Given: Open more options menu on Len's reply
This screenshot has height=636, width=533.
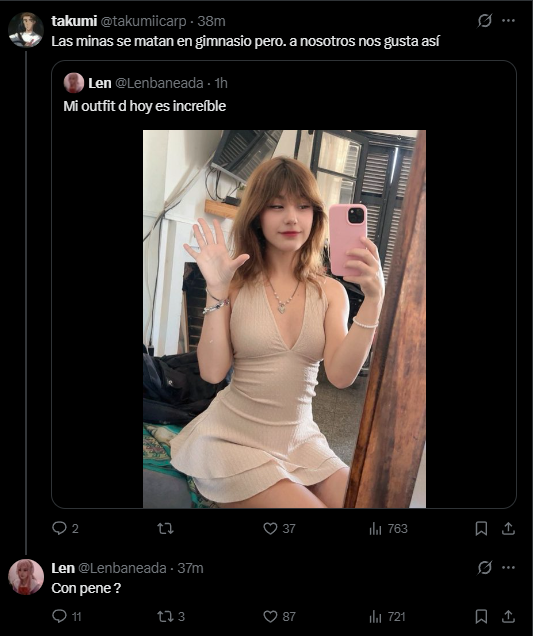Looking at the screenshot, I should pyautogui.click(x=508, y=567).
